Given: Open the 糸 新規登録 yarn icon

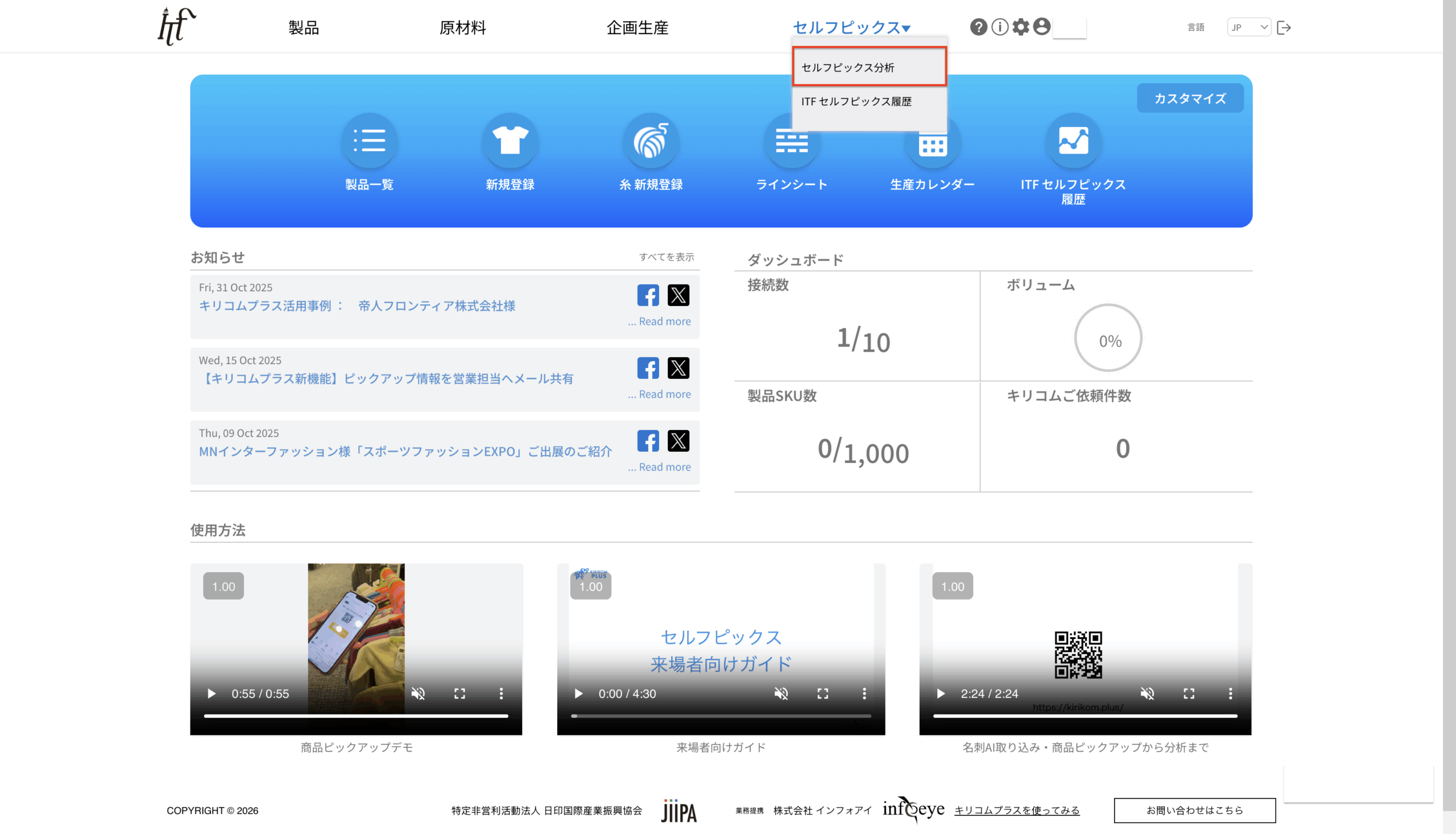Looking at the screenshot, I should (x=651, y=141).
